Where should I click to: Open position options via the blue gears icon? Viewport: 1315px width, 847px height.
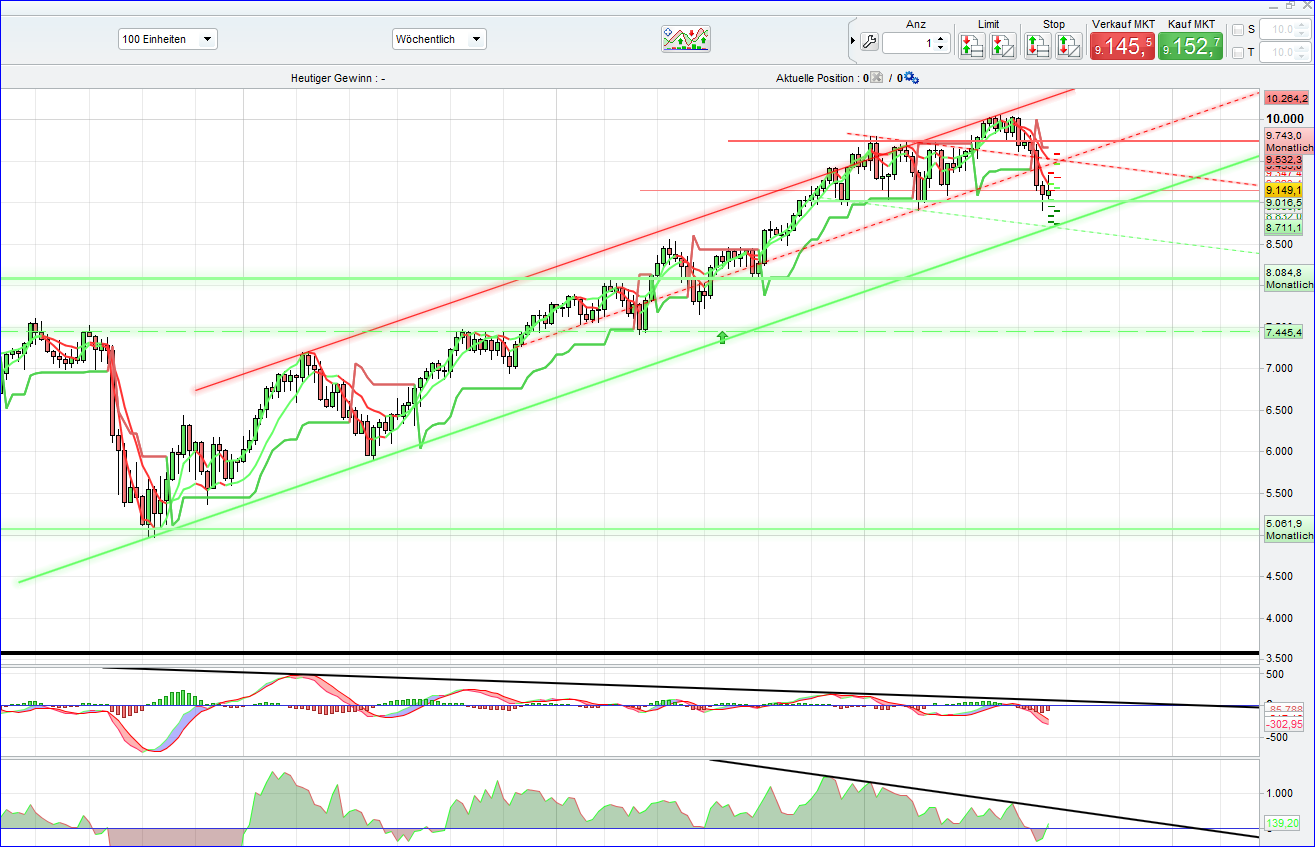tap(911, 77)
